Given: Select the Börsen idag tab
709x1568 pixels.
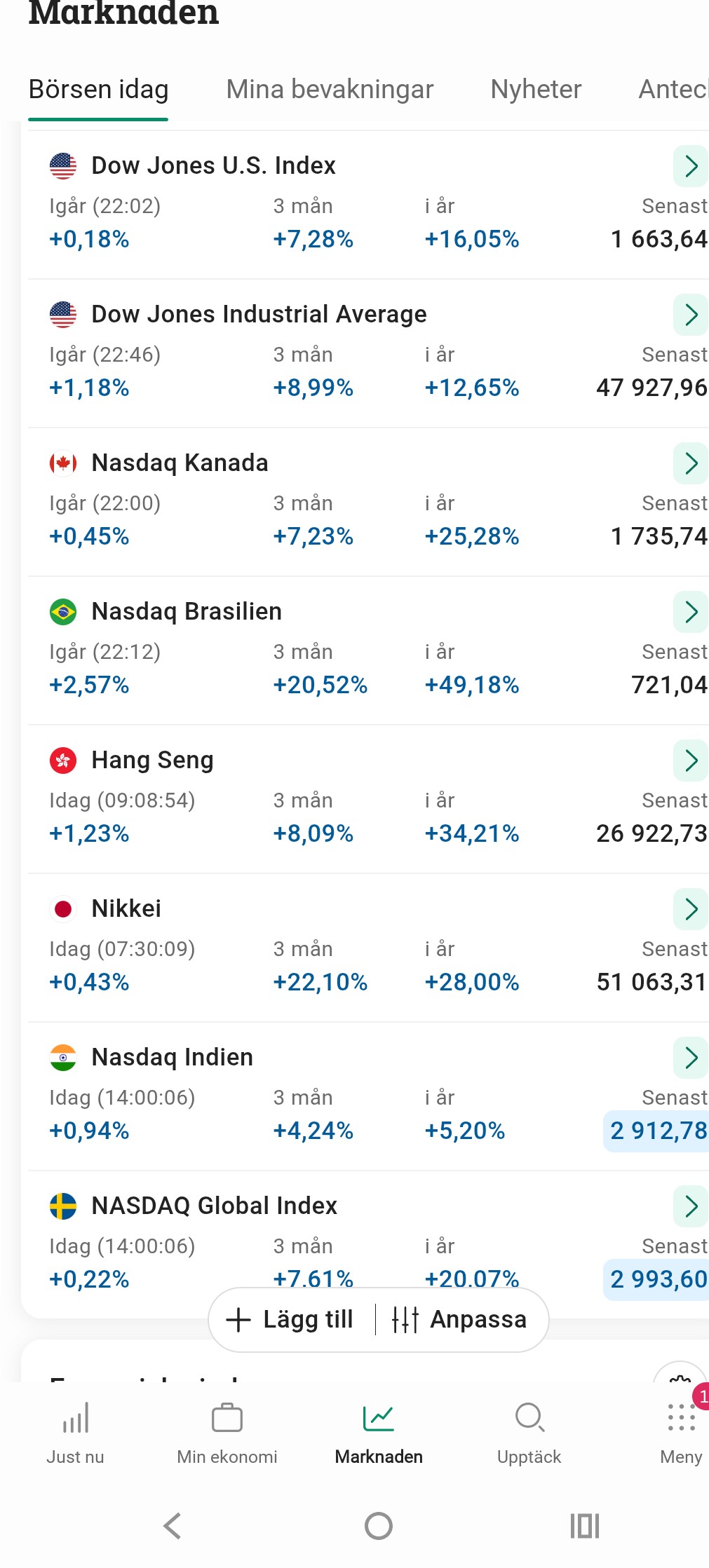Looking at the screenshot, I should coord(98,90).
